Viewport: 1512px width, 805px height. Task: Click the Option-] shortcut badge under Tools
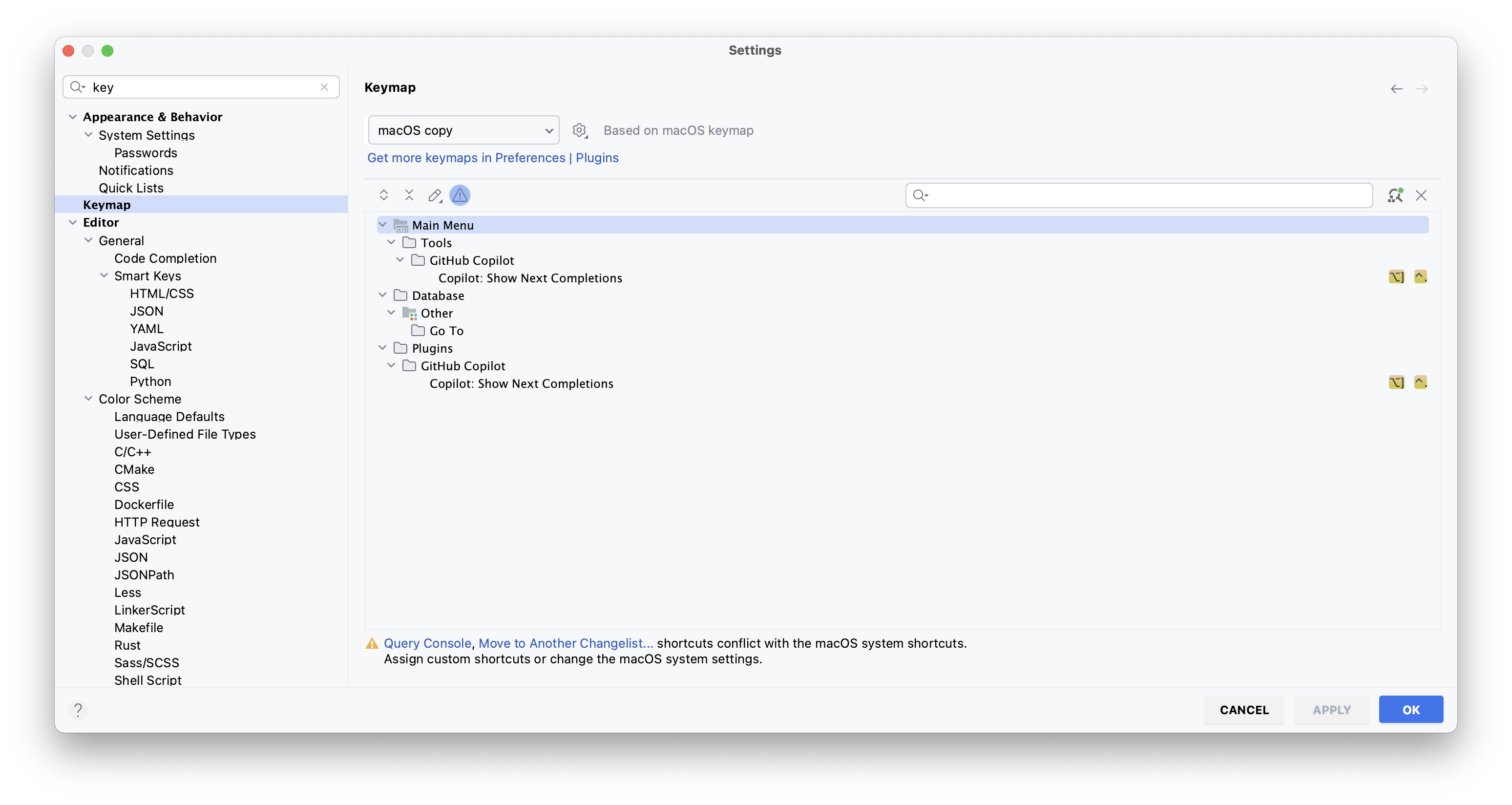(x=1396, y=276)
